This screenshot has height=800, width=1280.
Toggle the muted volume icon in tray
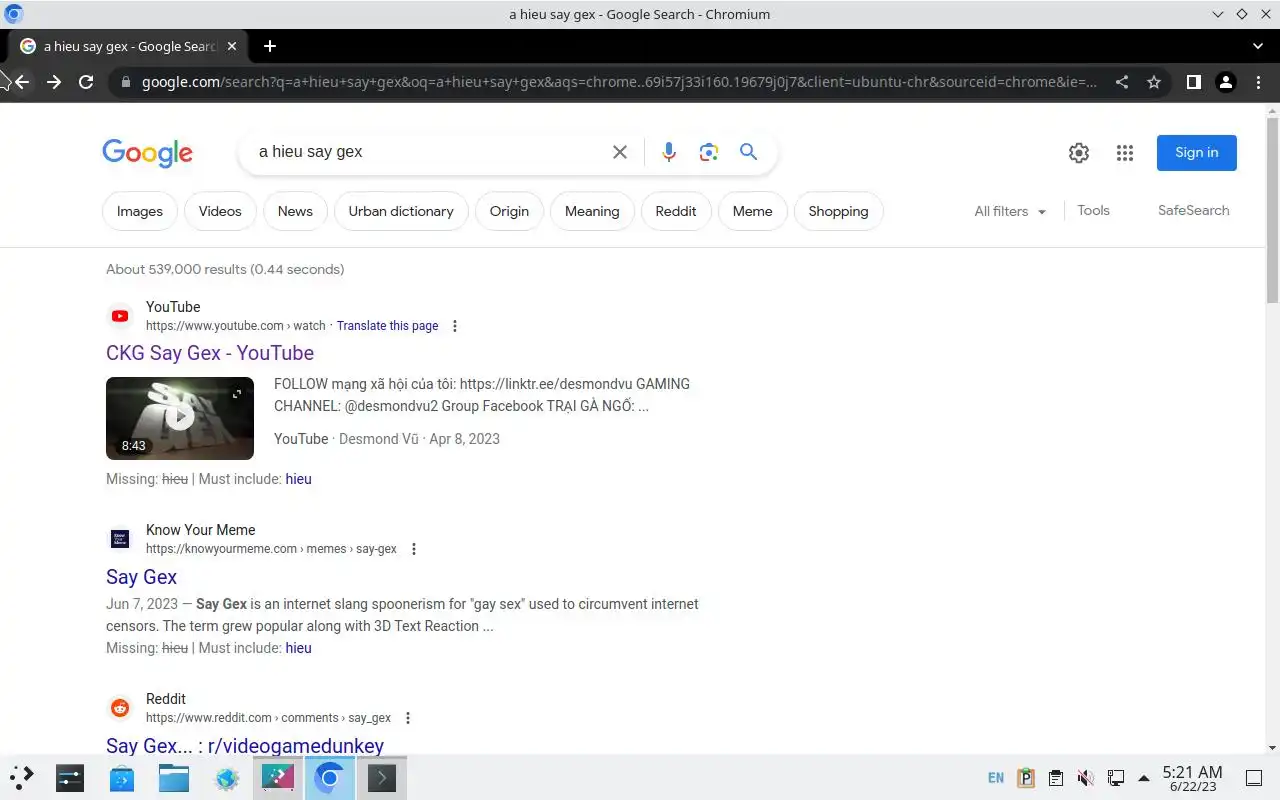click(x=1085, y=778)
